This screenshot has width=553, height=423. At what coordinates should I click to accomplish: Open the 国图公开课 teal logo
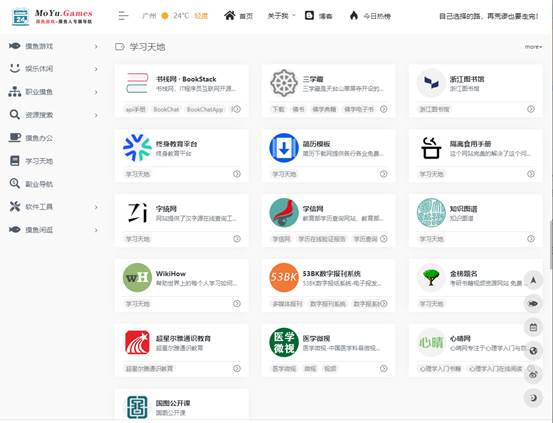click(137, 407)
